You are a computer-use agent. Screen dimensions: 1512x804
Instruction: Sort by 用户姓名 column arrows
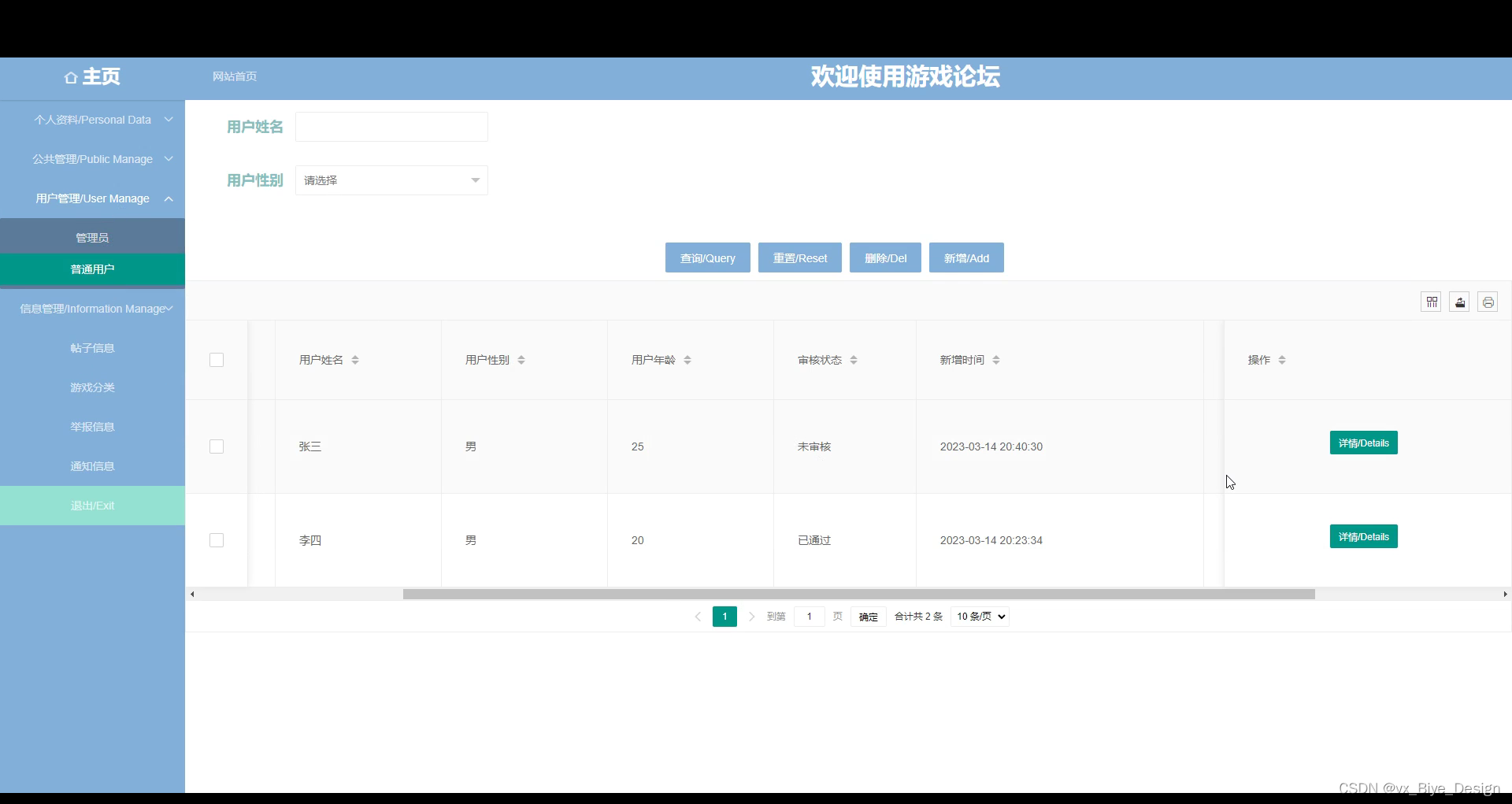tap(355, 360)
